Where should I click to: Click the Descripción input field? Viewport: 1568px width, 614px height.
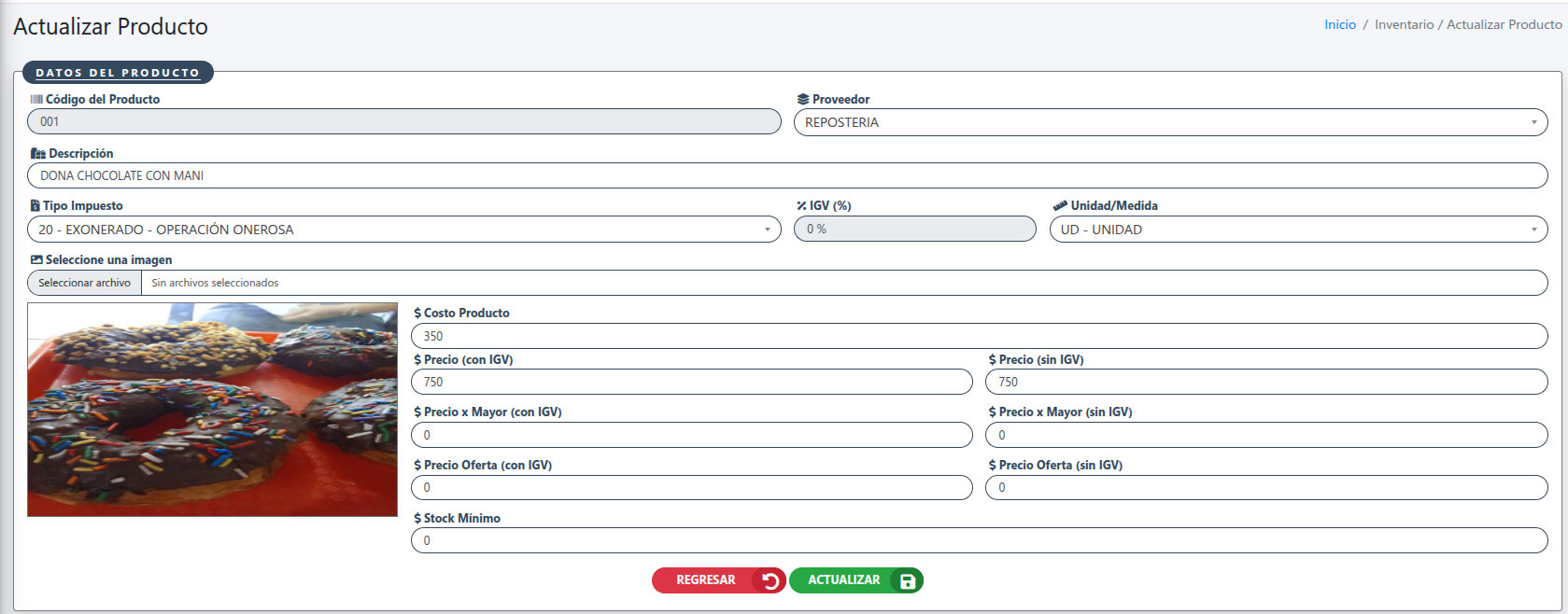pos(787,175)
